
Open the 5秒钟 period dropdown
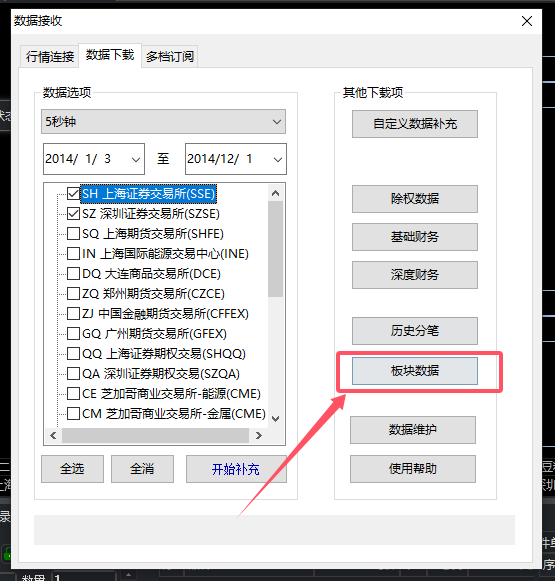163,122
